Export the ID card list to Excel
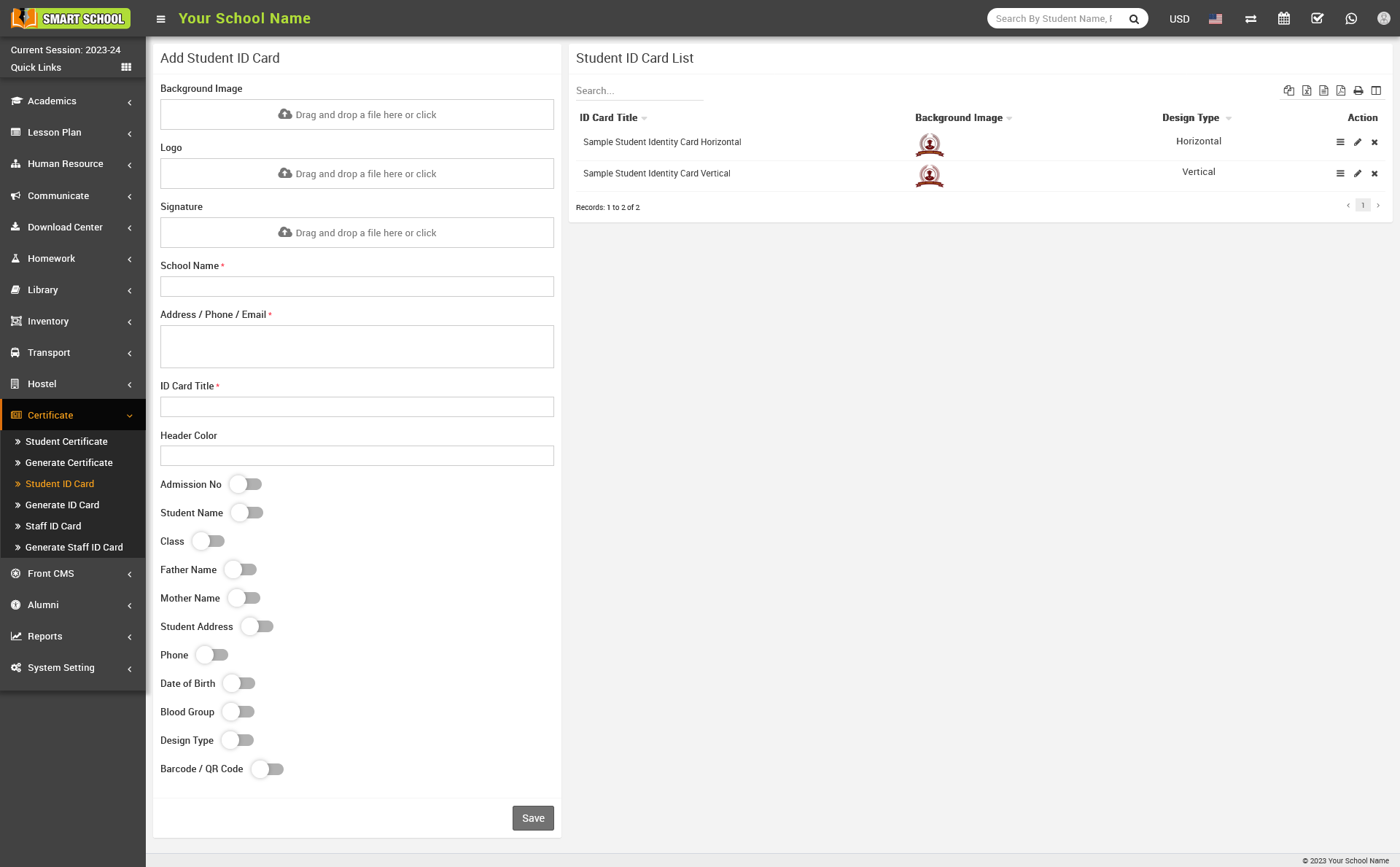 1306,90
